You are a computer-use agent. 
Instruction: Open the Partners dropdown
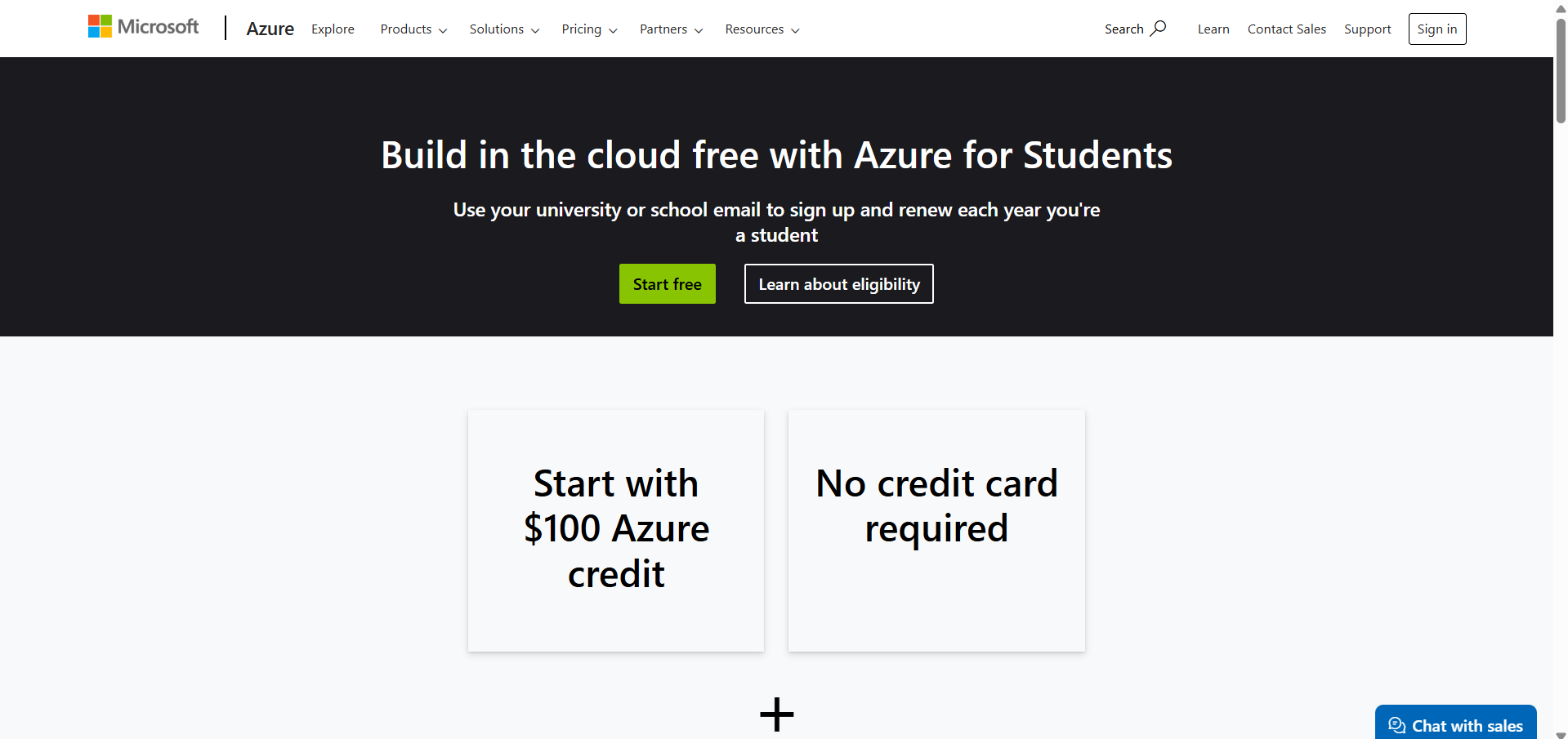point(671,29)
